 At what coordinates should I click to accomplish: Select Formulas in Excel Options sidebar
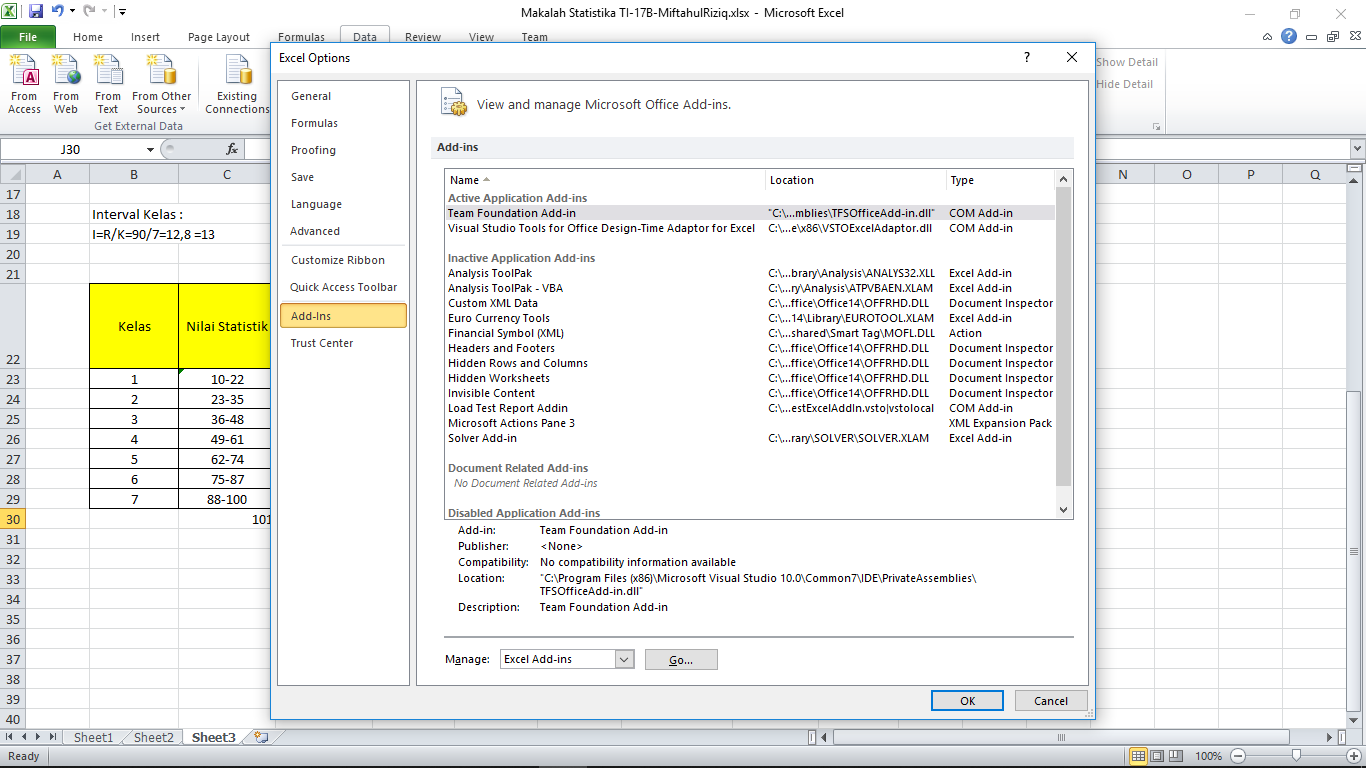pyautogui.click(x=342, y=123)
